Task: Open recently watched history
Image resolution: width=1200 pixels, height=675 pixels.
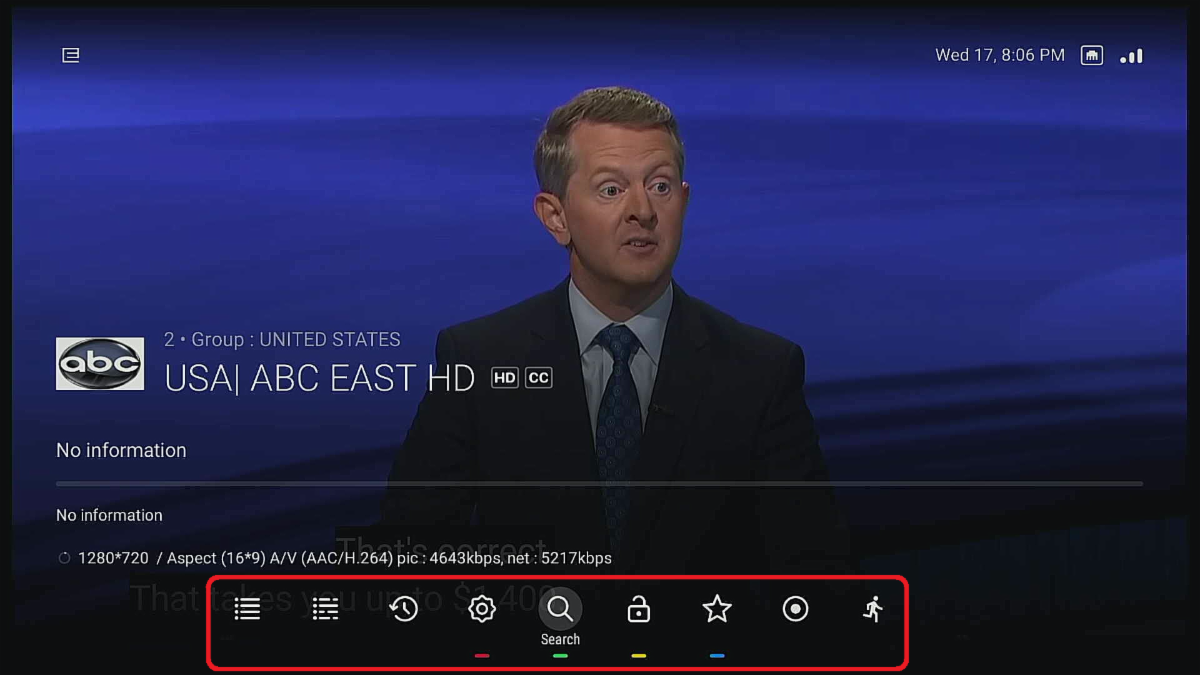Action: pyautogui.click(x=403, y=608)
